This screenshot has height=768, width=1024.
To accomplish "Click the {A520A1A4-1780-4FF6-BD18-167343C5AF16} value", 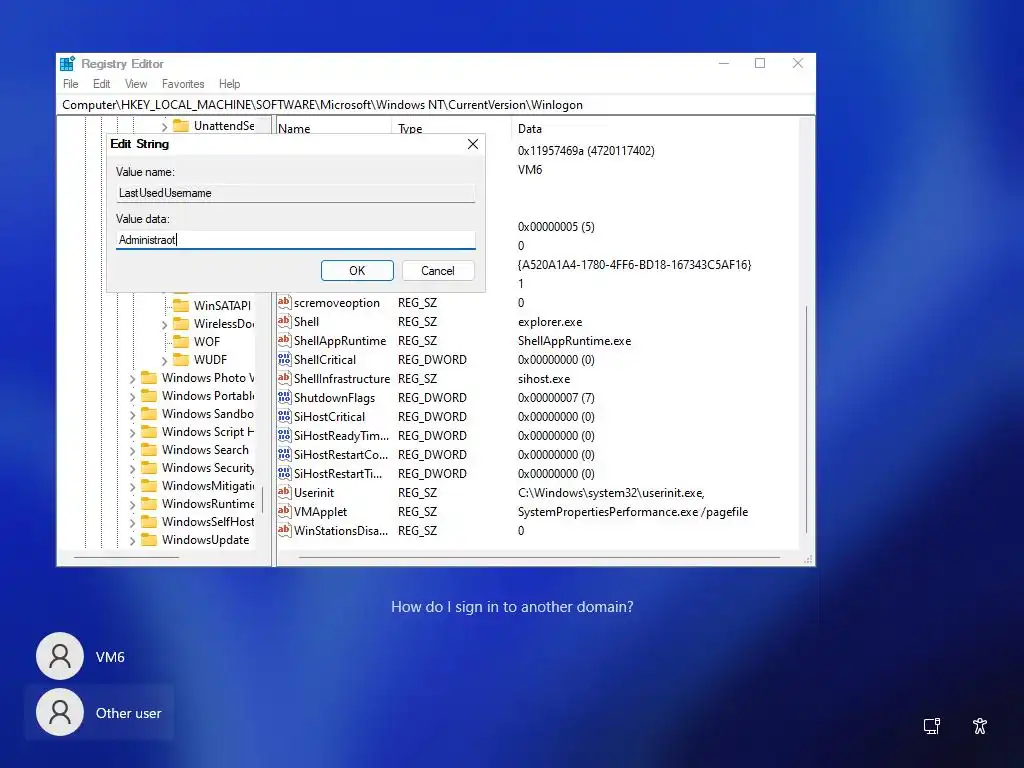I will click(x=634, y=265).
